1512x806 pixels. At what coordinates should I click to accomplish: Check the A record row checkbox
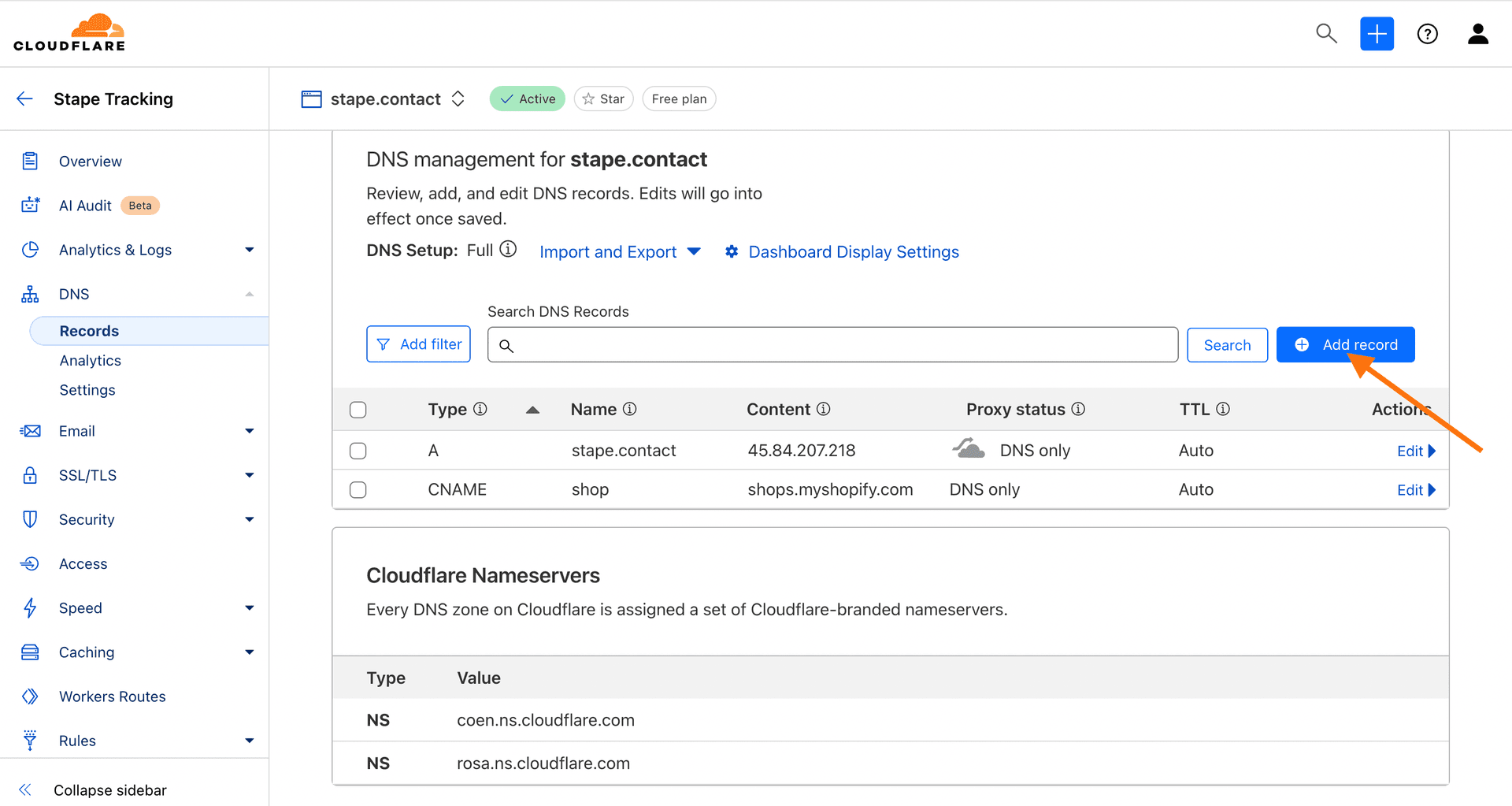tap(358, 450)
